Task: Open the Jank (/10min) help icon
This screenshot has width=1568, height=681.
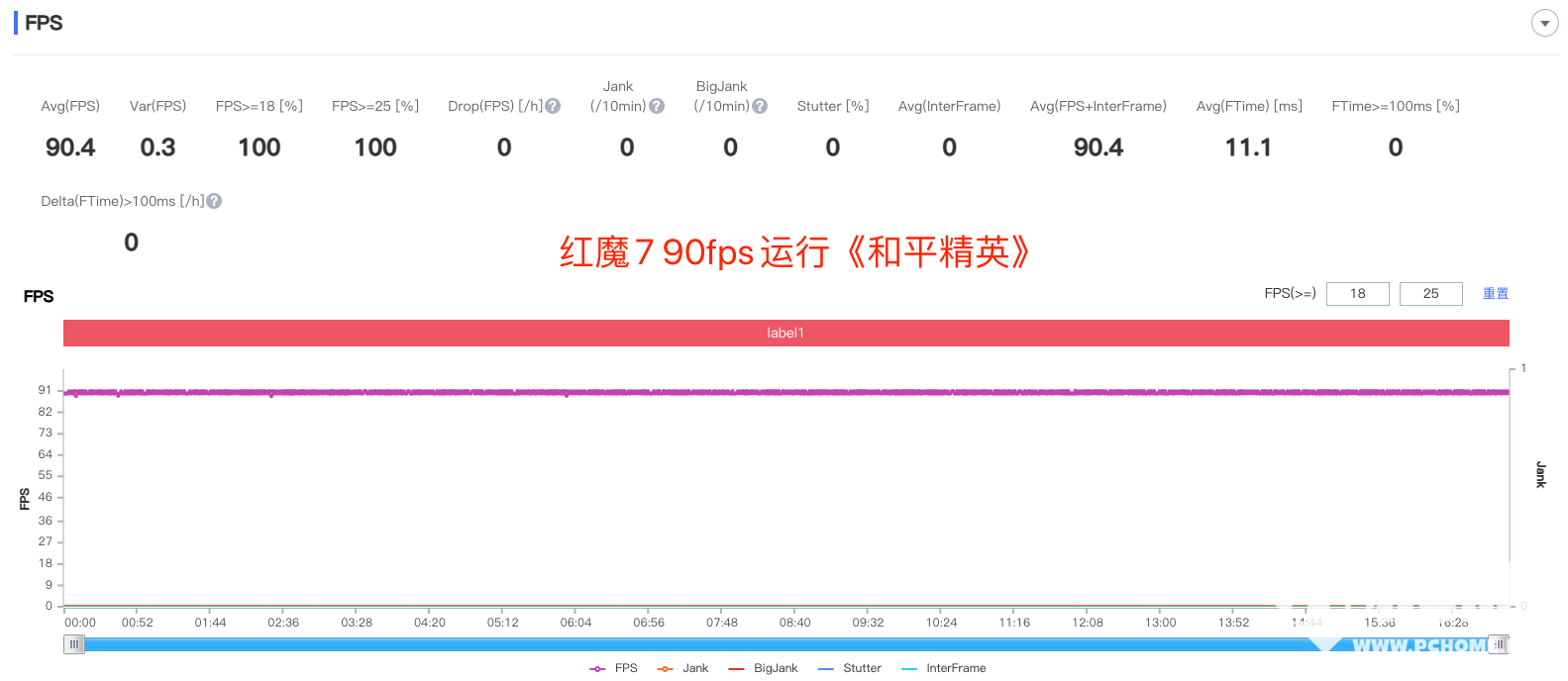Action: (656, 106)
